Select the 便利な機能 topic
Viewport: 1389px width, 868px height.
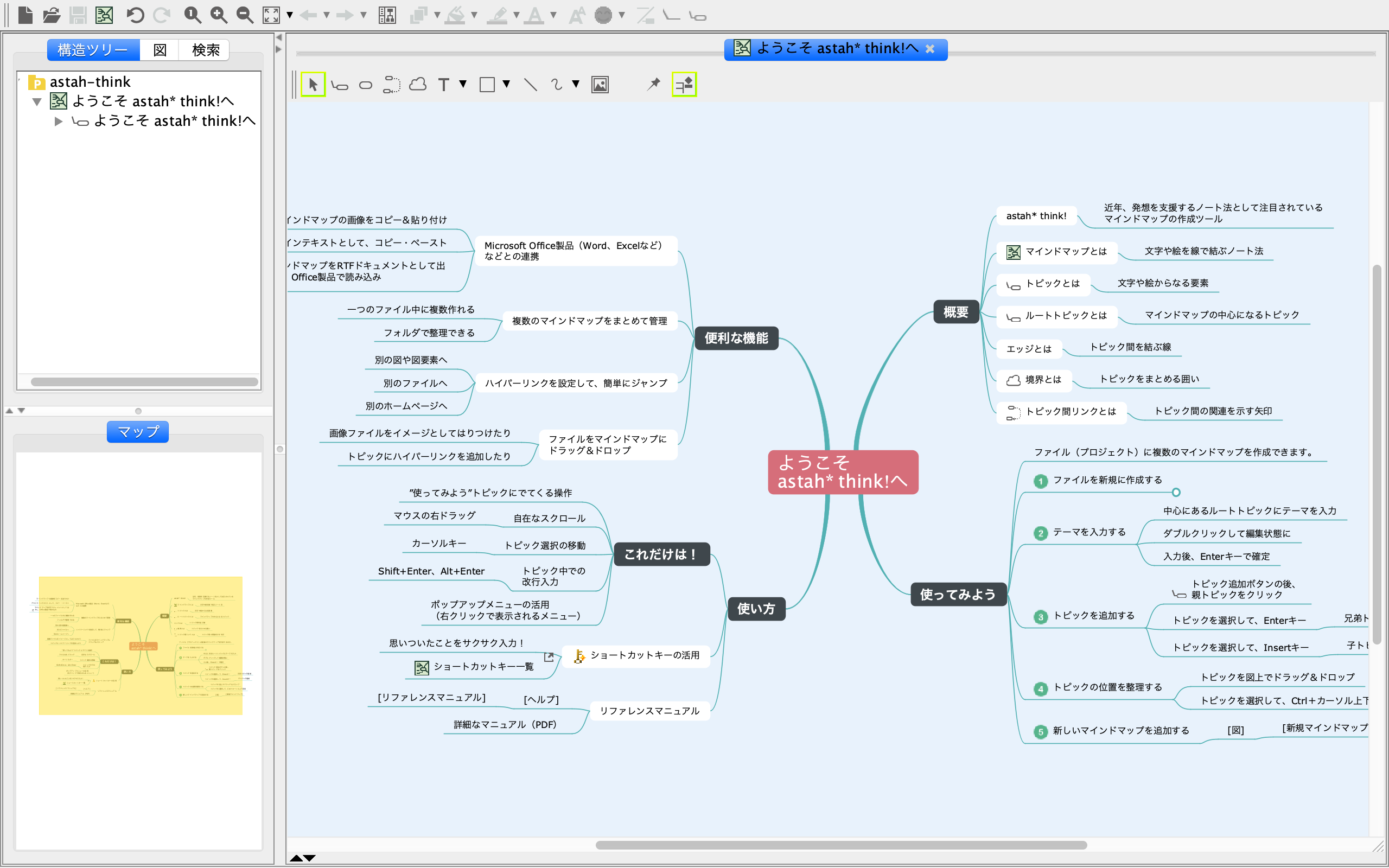point(736,338)
